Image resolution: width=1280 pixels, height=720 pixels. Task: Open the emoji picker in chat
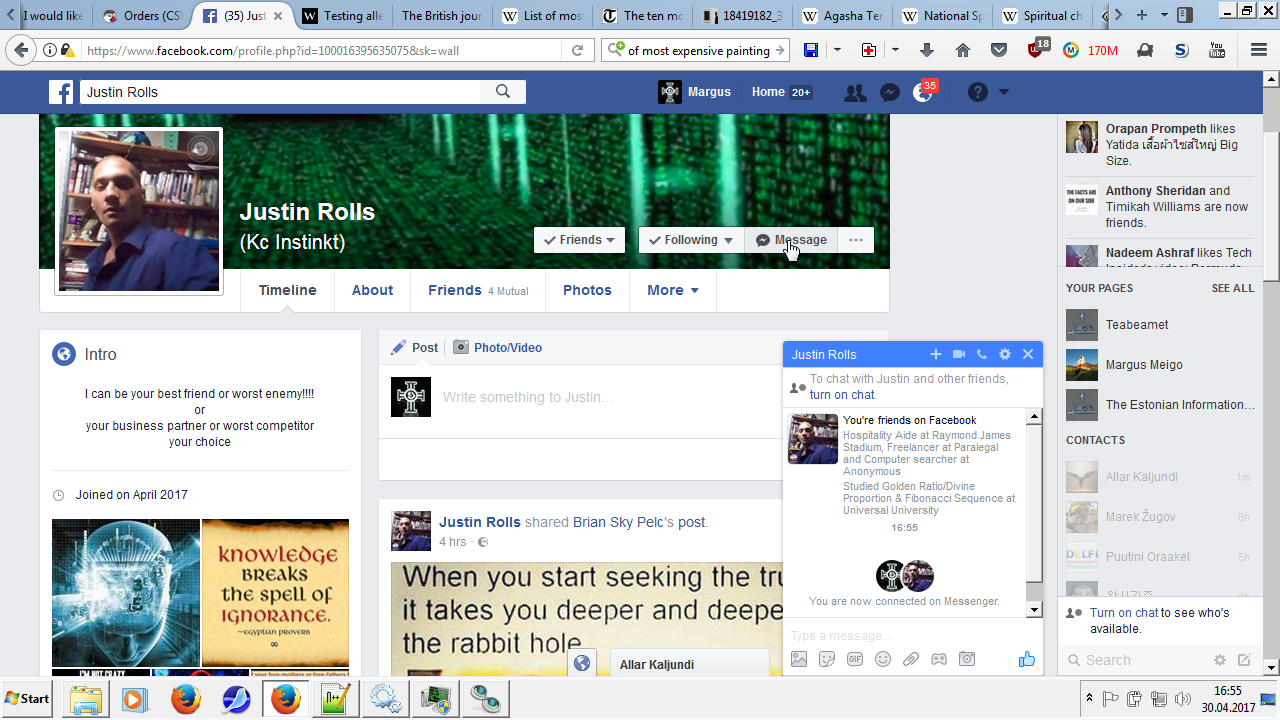tap(883, 659)
